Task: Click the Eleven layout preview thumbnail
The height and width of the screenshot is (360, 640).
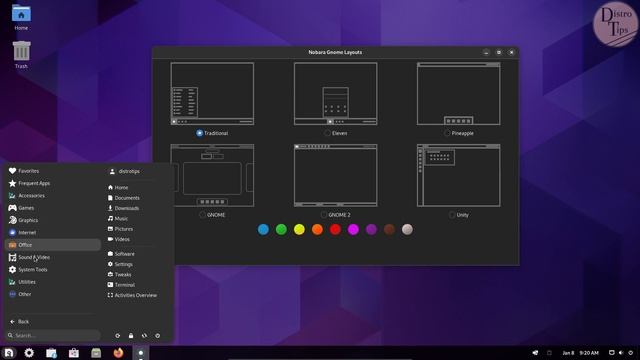Action: (336, 93)
